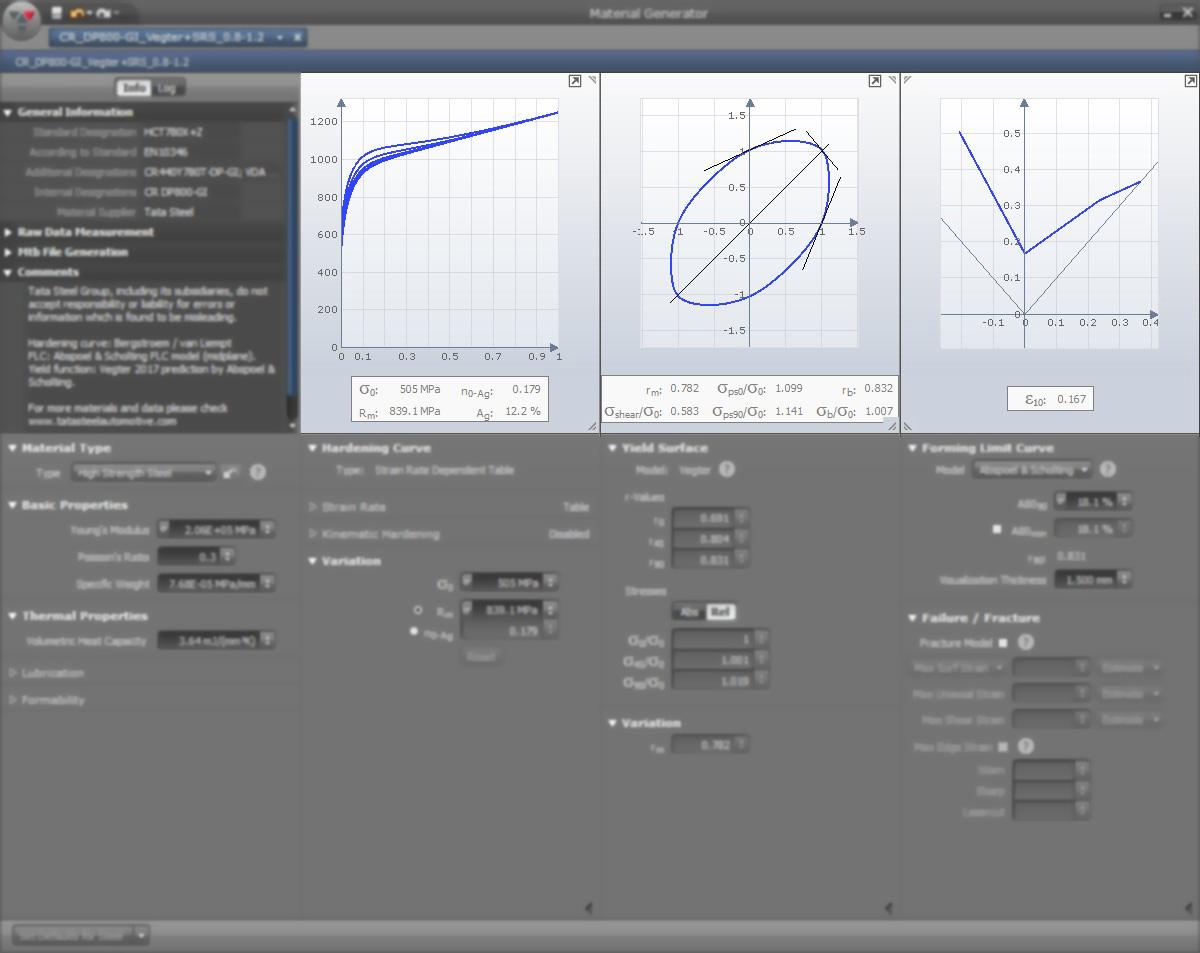The width and height of the screenshot is (1200, 953).
Task: Click the Reset button under Variation
Action: pyautogui.click(x=481, y=656)
